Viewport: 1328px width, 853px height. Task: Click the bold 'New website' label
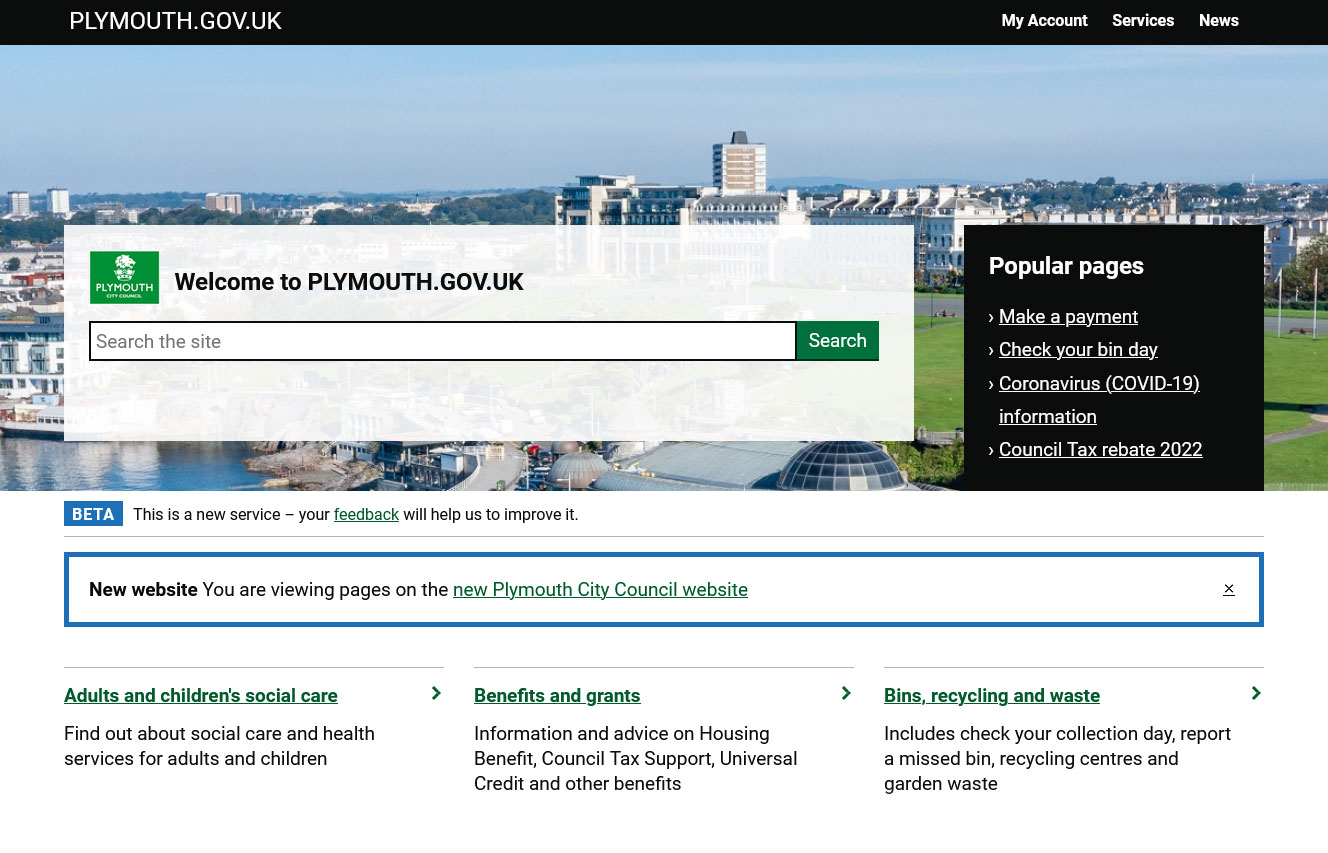pyautogui.click(x=143, y=589)
